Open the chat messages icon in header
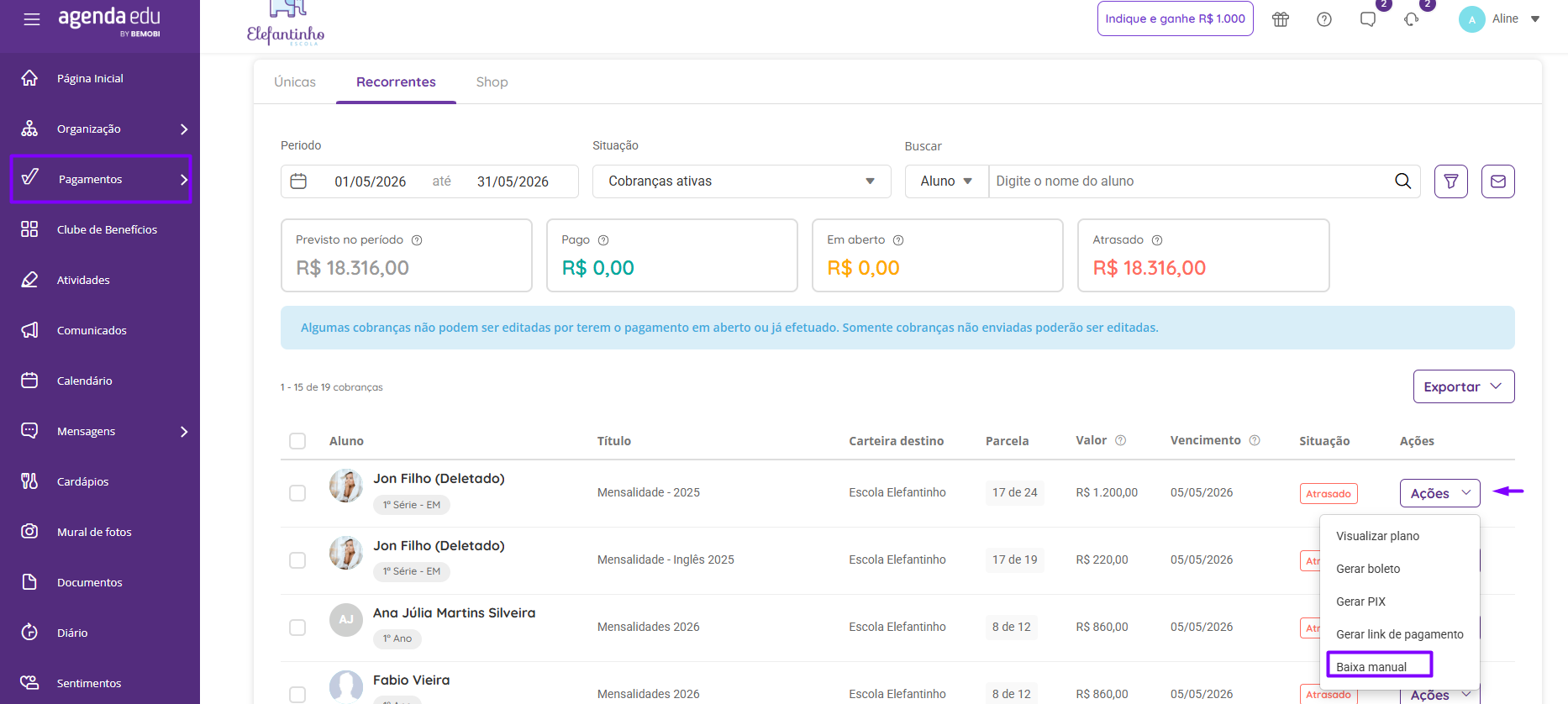This screenshot has height=704, width=1568. point(1368,19)
